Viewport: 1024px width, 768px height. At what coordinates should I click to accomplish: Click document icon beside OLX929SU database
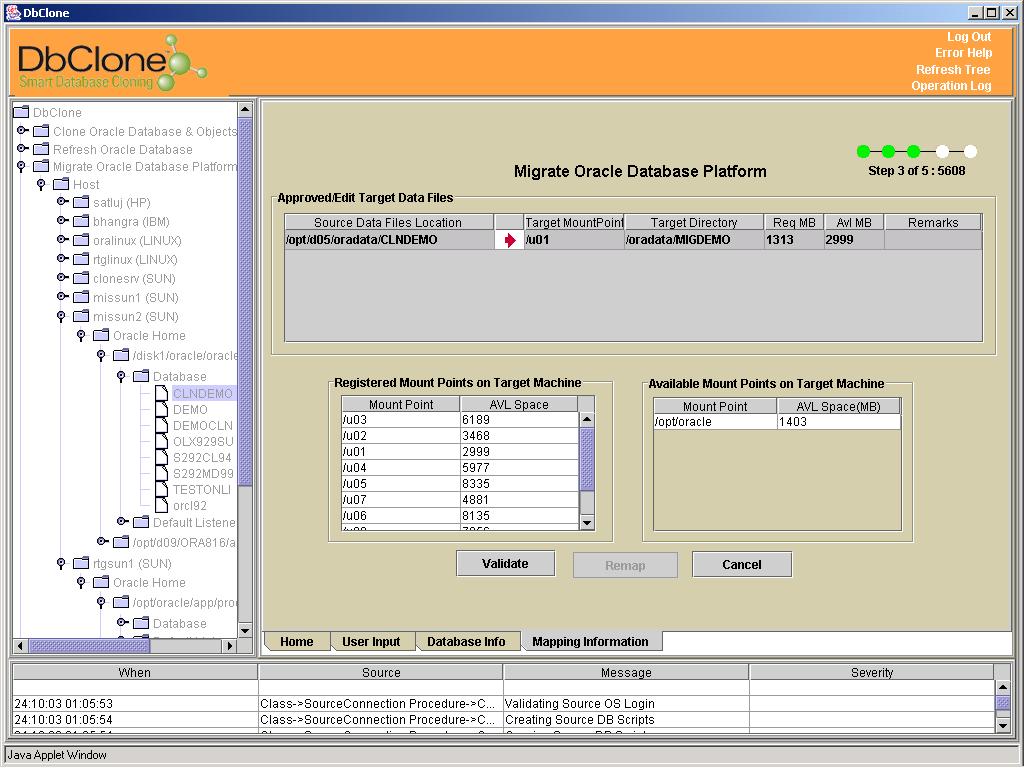coord(162,441)
